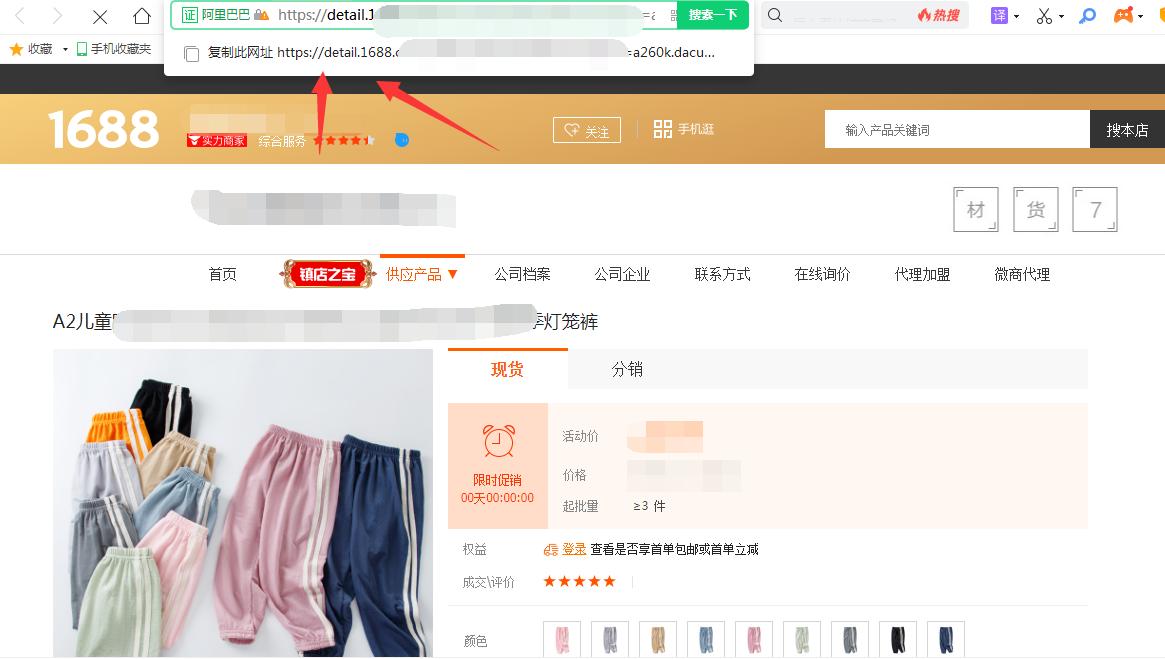1165x659 pixels.
Task: Follow the store via 关注 button
Action: point(586,129)
